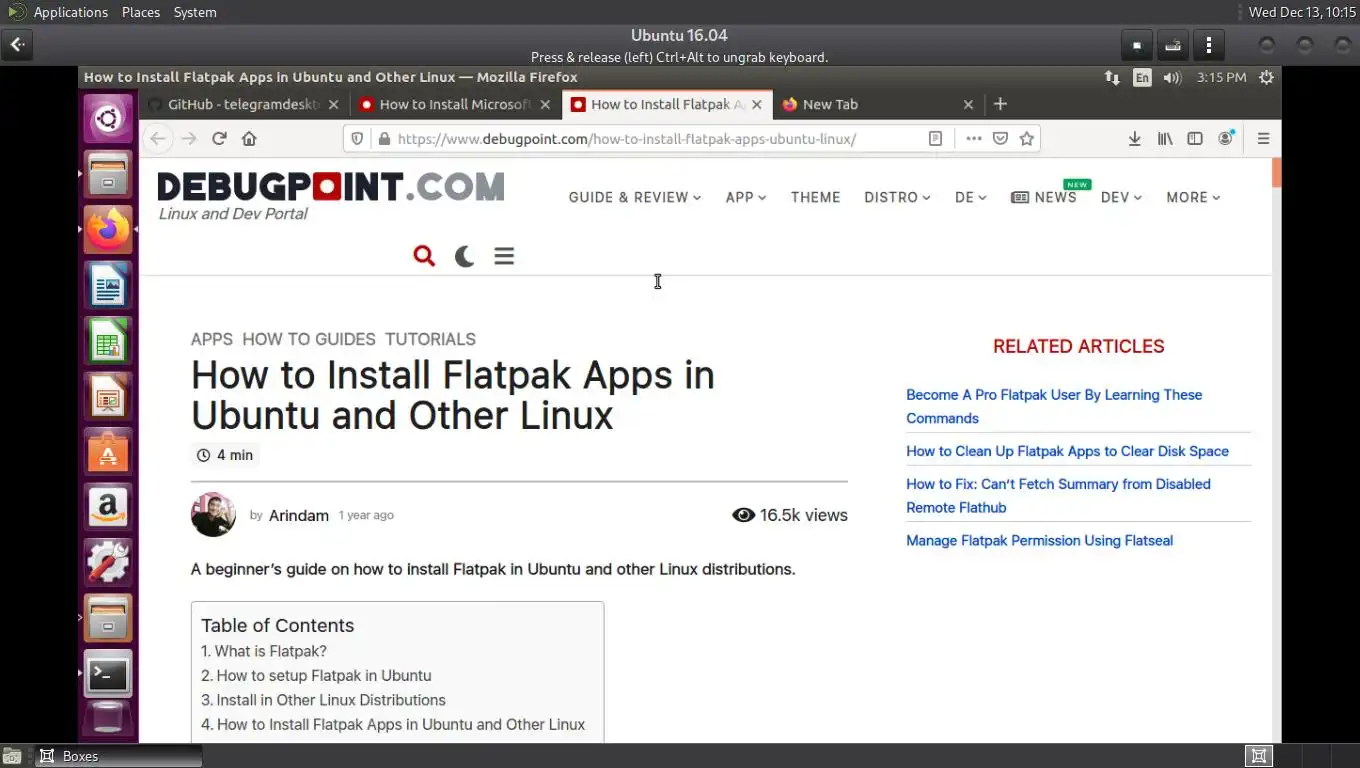
Task: Open Manage Flatpak Permission Using Flatseal article
Action: coord(1039,540)
